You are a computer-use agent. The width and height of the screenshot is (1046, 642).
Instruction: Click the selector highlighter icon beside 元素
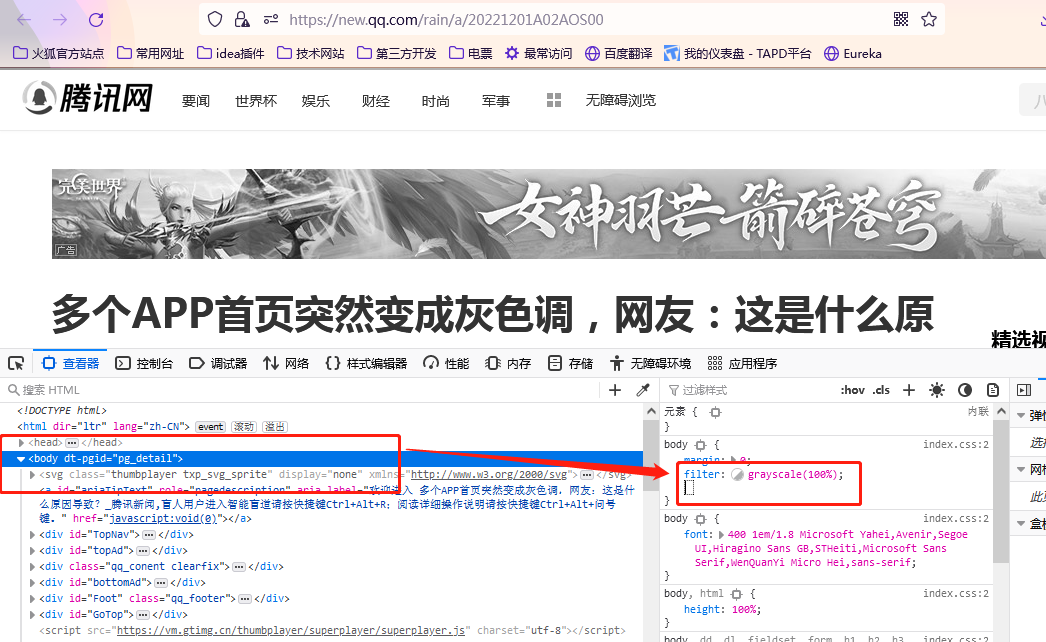point(715,412)
